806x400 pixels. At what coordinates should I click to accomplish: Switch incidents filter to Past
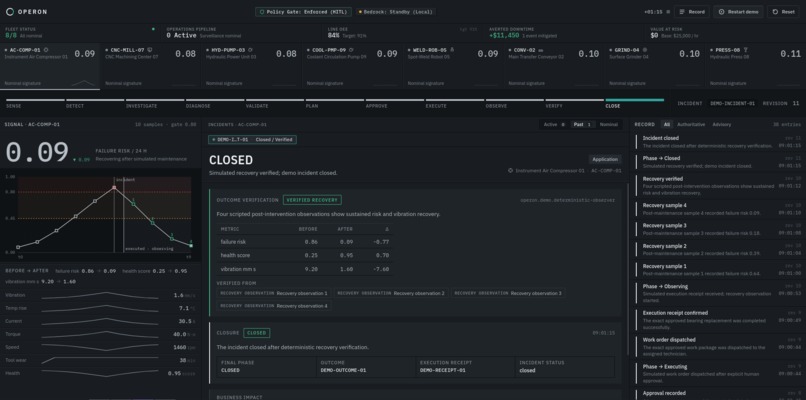coord(582,124)
